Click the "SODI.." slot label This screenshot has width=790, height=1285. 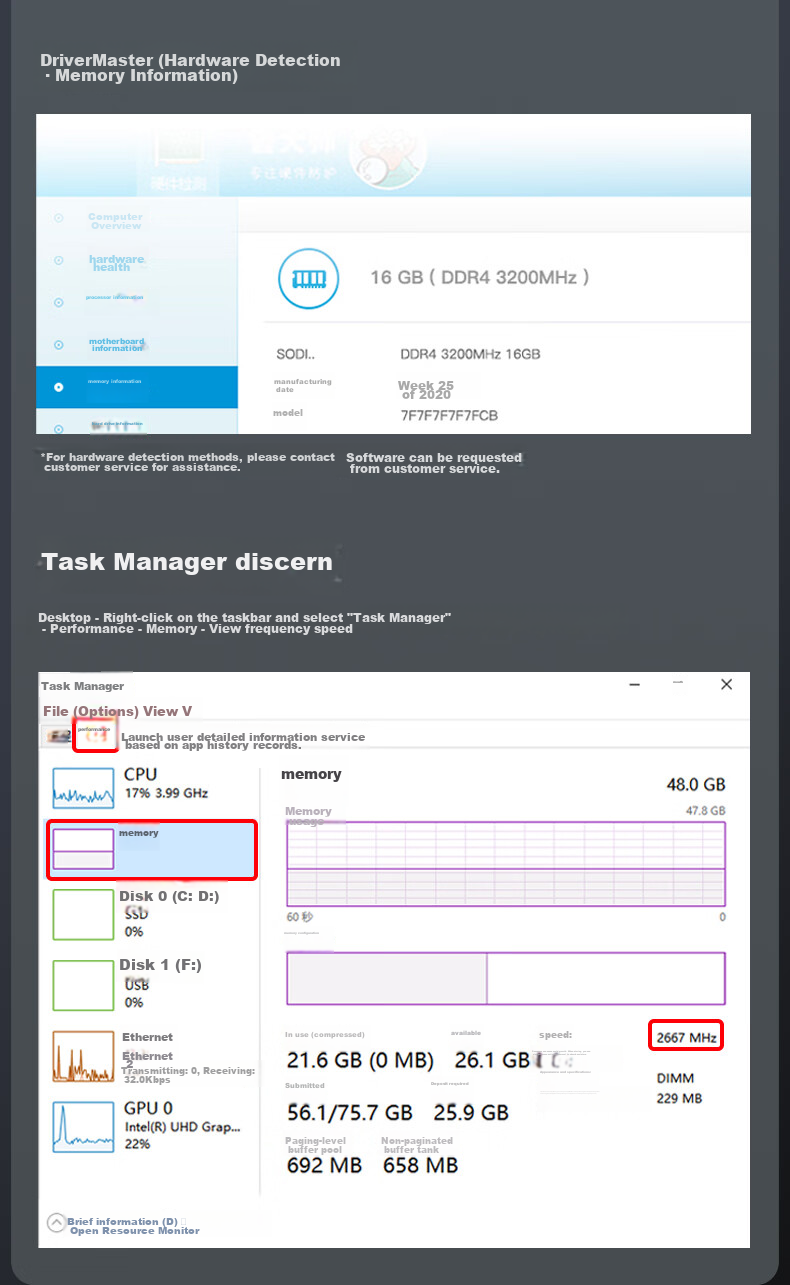coord(295,354)
